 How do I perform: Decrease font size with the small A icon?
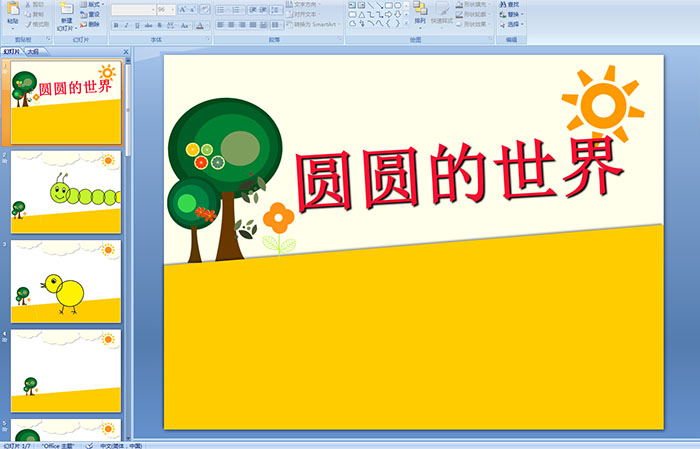coord(192,9)
